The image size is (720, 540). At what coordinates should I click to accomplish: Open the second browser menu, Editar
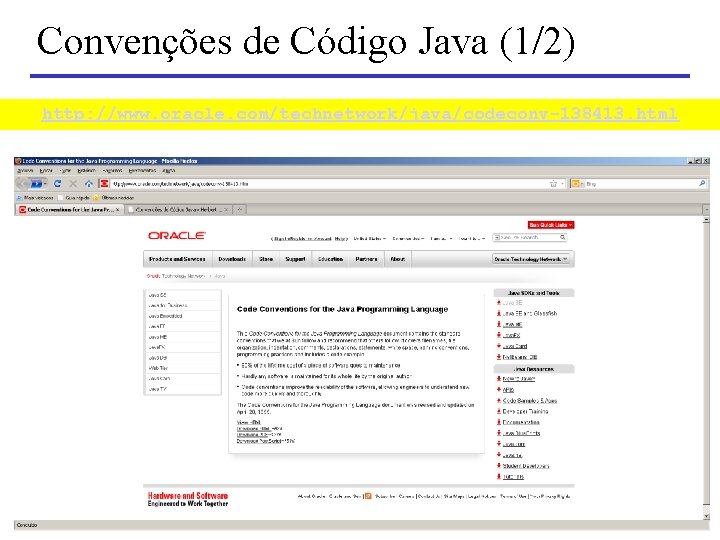[x=46, y=170]
